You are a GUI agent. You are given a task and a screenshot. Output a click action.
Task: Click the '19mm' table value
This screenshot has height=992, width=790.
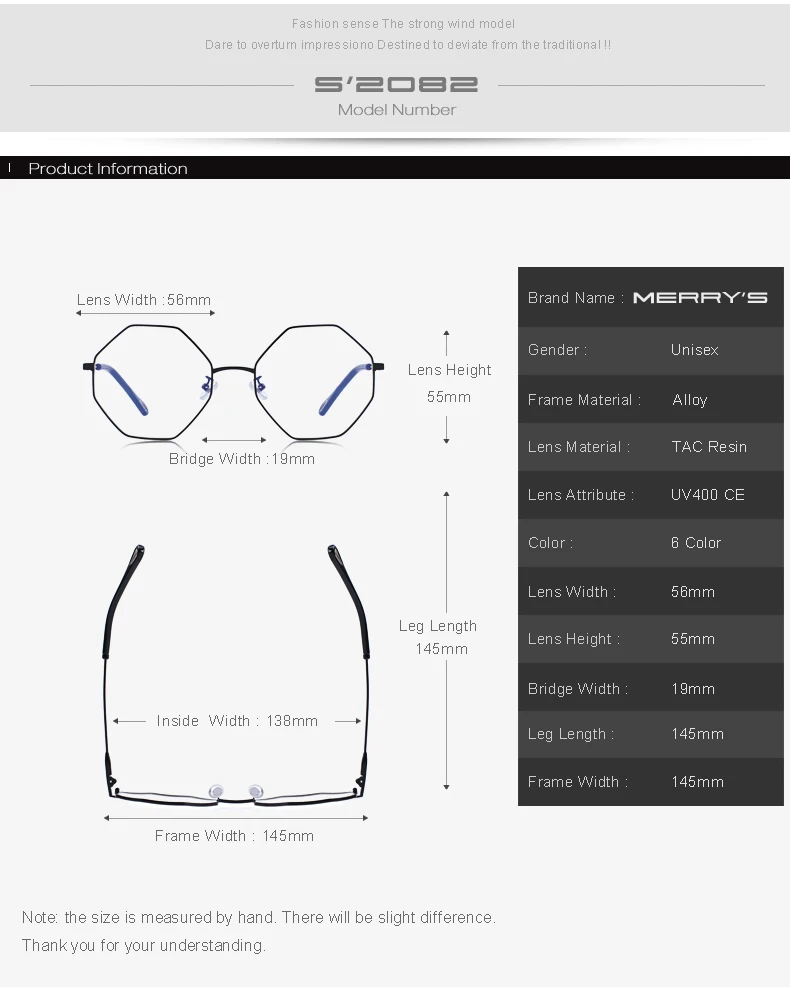693,689
